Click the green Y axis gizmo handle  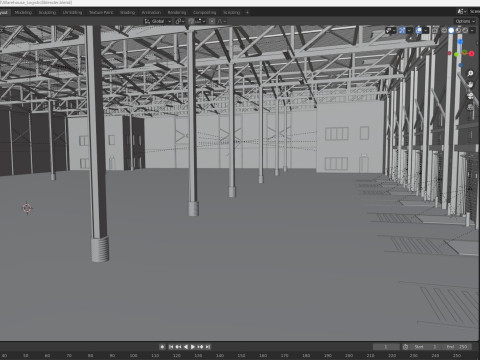456,54
